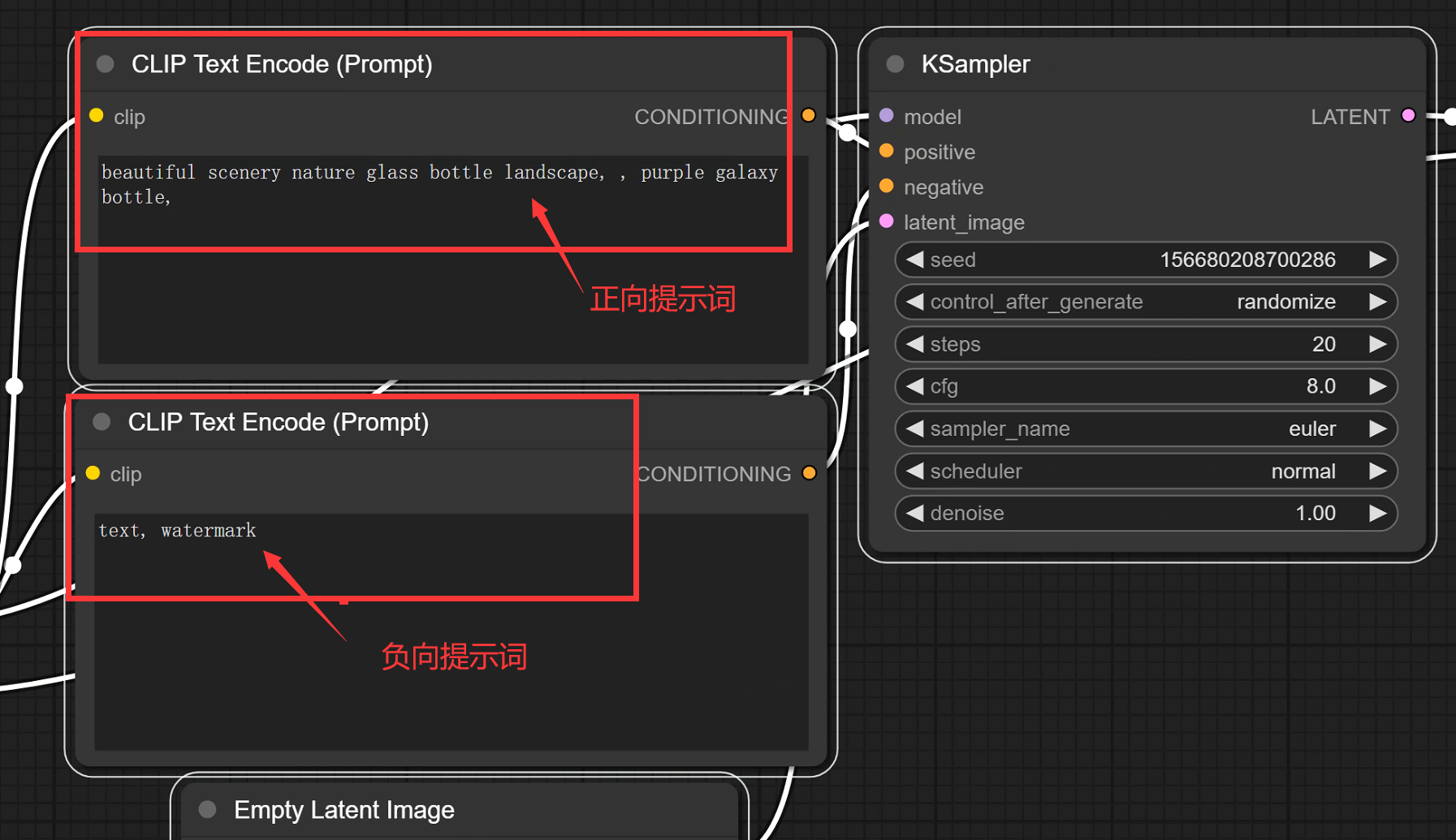Viewport: 1456px width, 840px height.
Task: Click into the positive prompt text box
Action: click(x=453, y=260)
